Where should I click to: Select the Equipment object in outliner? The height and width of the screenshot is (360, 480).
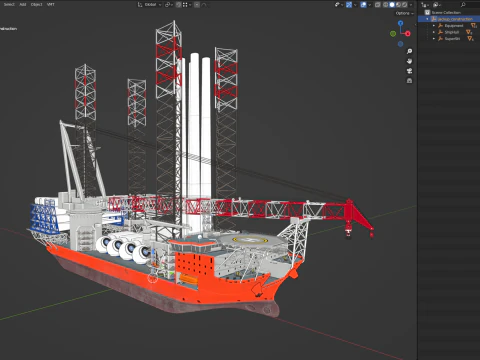[x=454, y=26]
